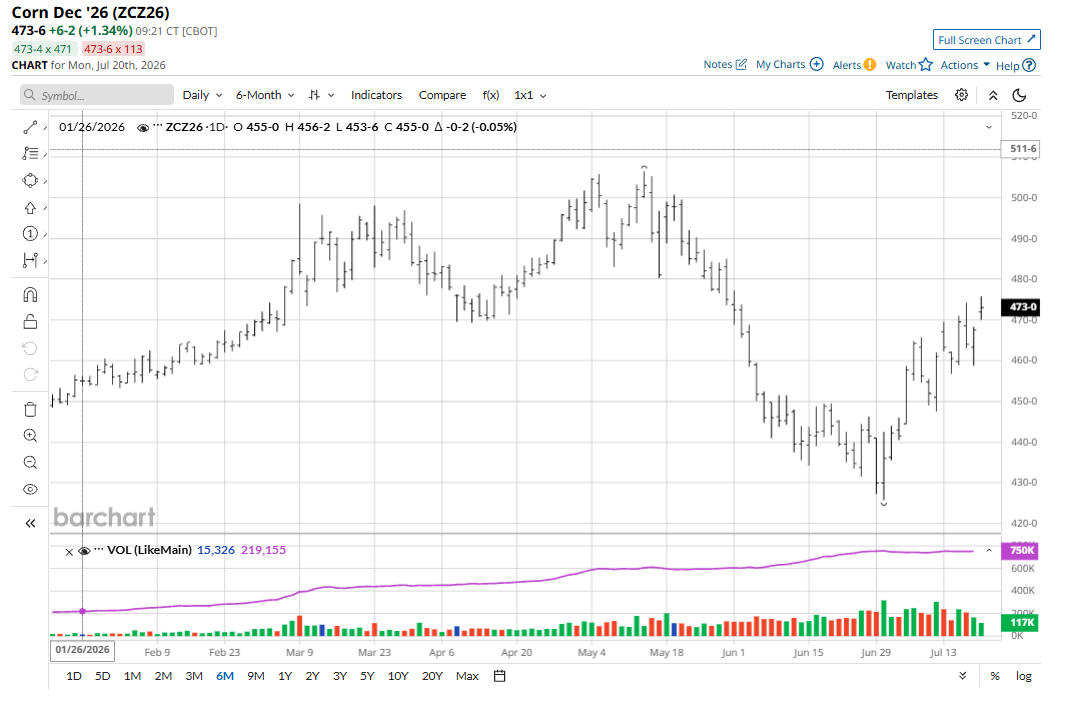
Task: Open the Help link
Action: pos(1015,65)
